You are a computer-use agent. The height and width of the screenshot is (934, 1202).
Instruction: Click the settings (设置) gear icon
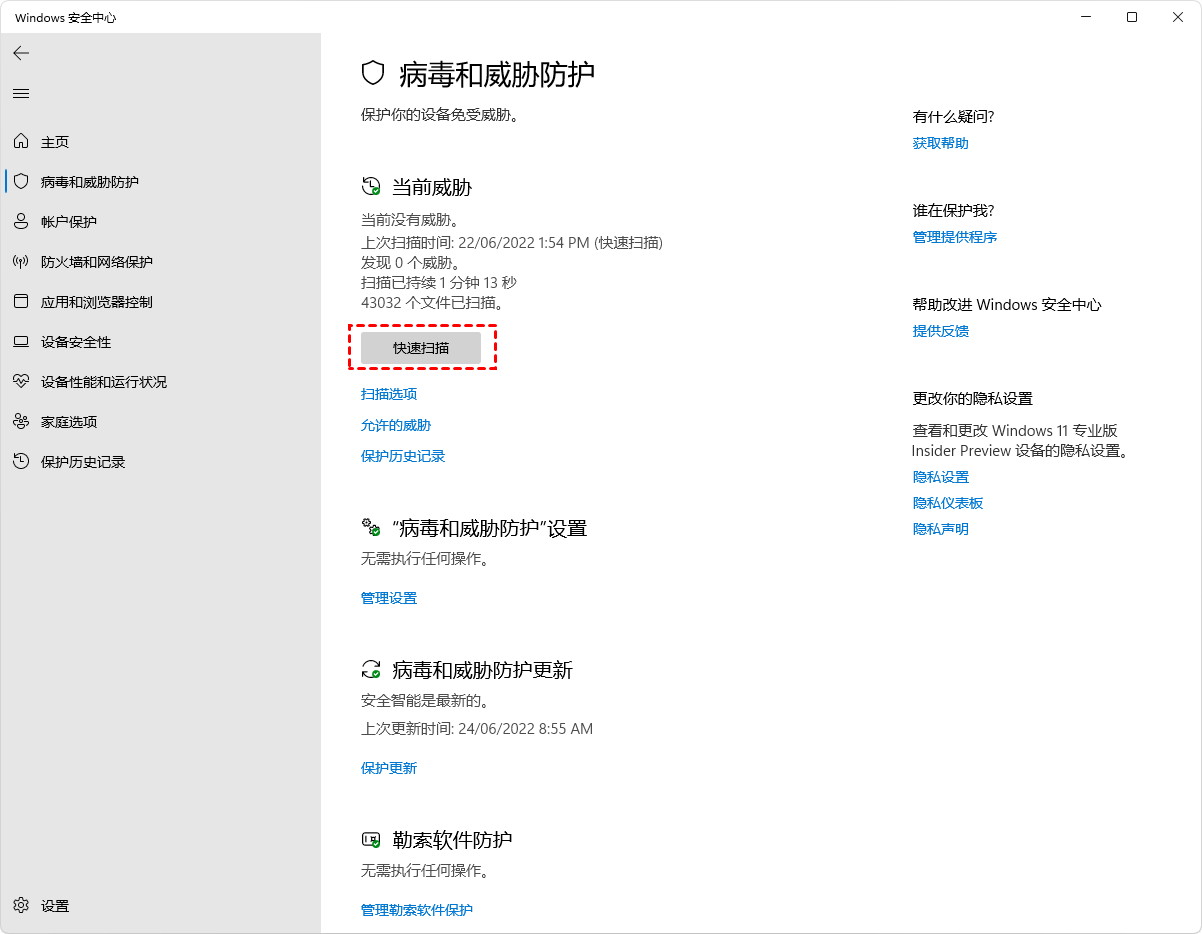(21, 906)
